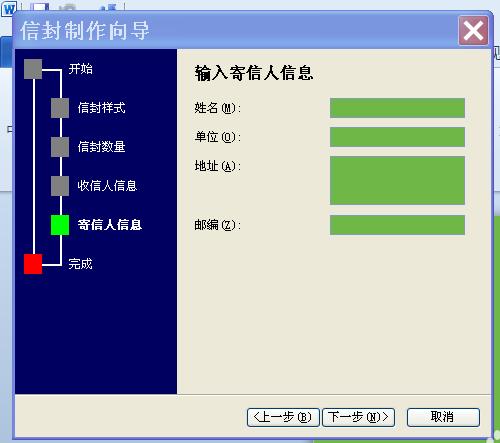Click the 取消 button
Screen dimensions: 500x443
pyautogui.click(x=443, y=417)
